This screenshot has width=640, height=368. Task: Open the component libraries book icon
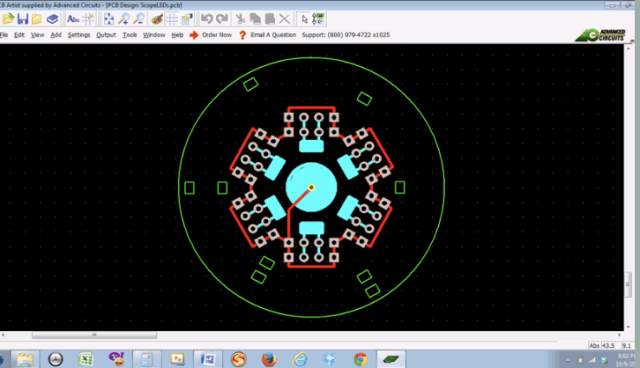click(x=52, y=19)
